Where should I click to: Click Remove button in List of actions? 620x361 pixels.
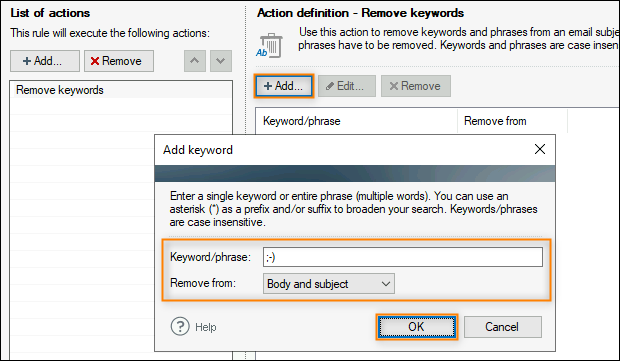pos(119,61)
